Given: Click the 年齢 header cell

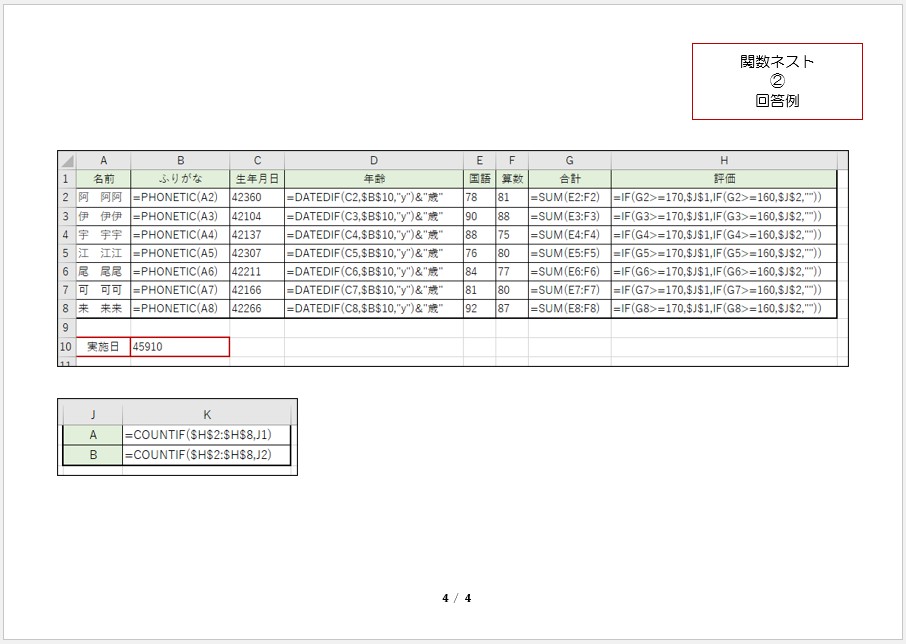Looking at the screenshot, I should point(373,179).
